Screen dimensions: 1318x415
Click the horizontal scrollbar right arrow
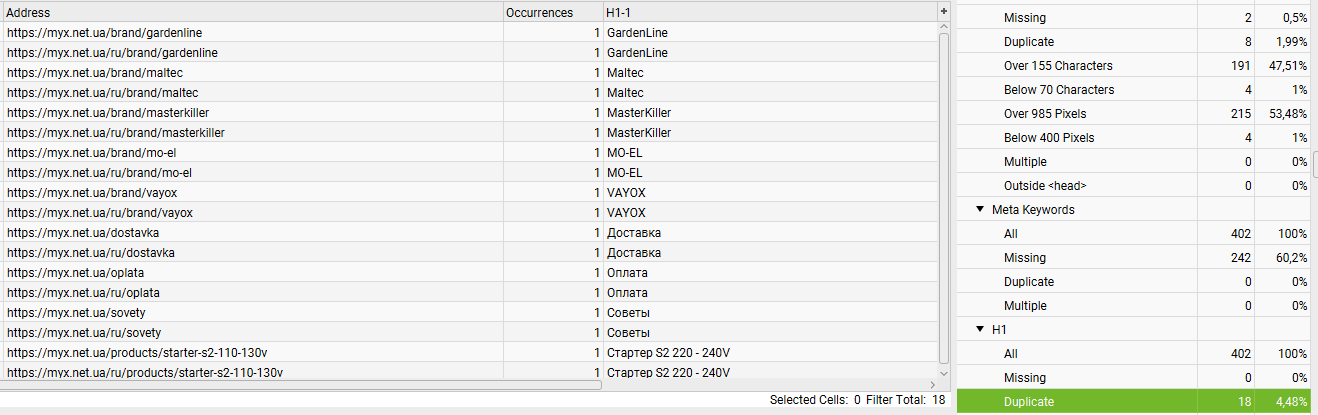point(932,384)
